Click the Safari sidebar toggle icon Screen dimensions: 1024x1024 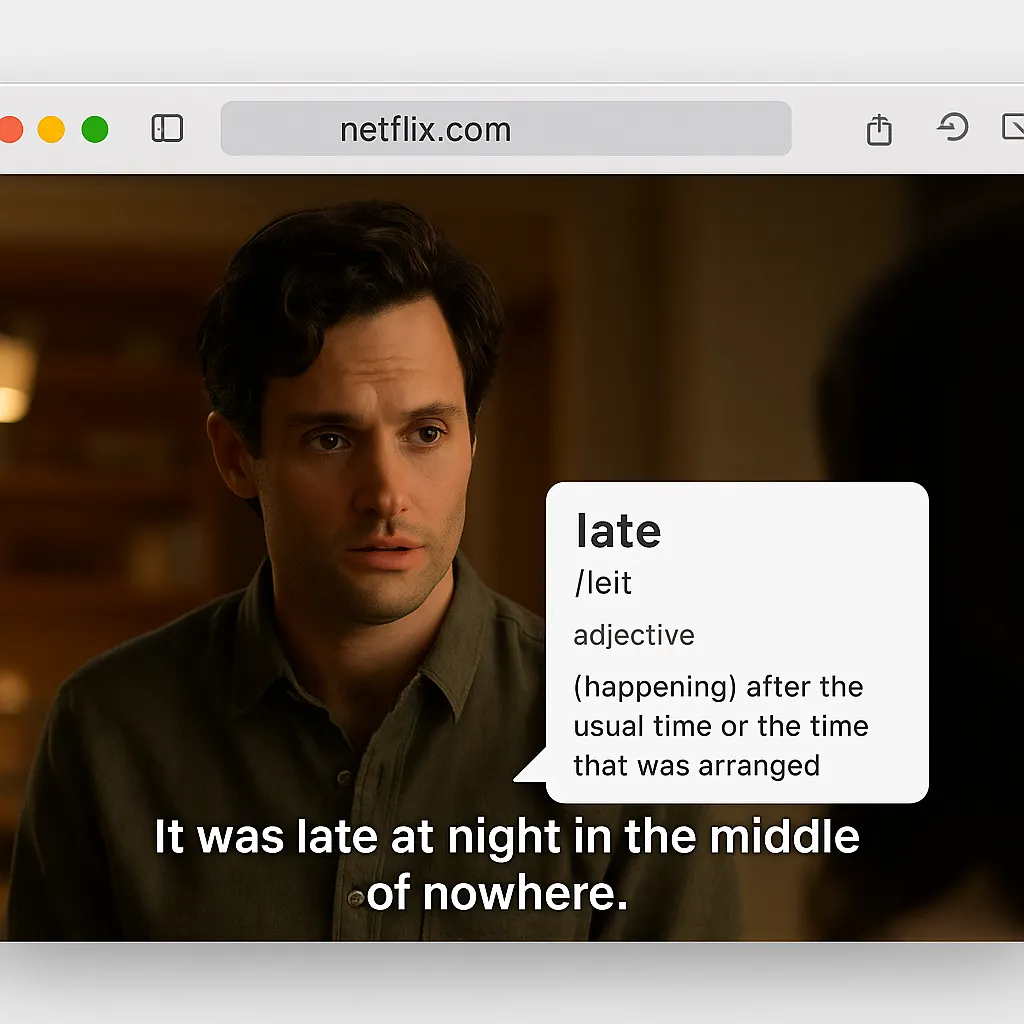click(x=168, y=128)
